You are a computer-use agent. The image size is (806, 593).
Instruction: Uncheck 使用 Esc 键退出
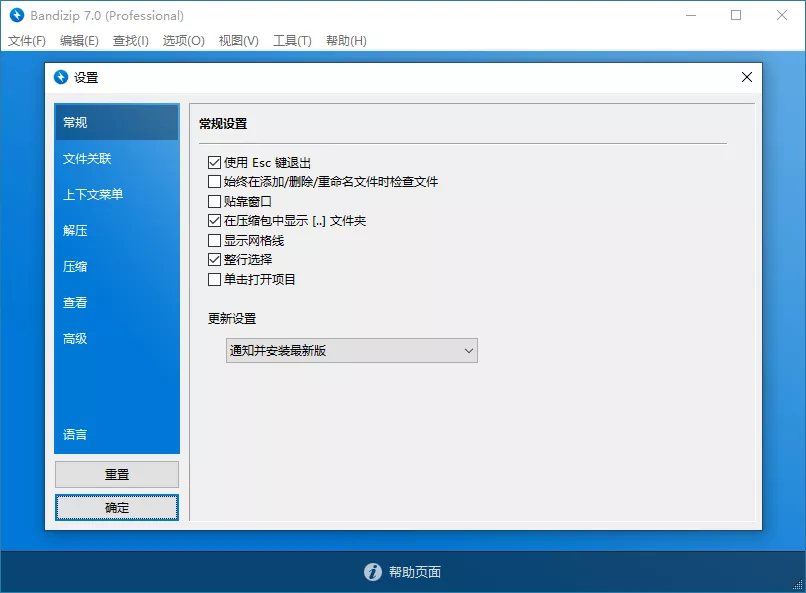click(216, 161)
